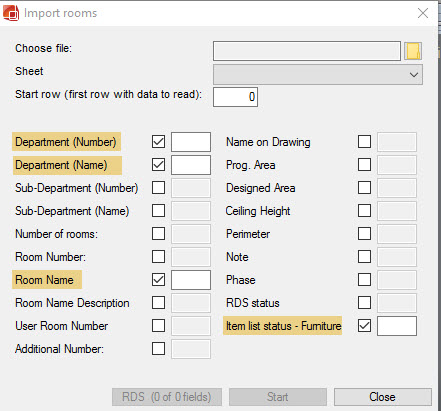Uncheck the Department (Name) checkbox
The image size is (441, 411).
(158, 165)
